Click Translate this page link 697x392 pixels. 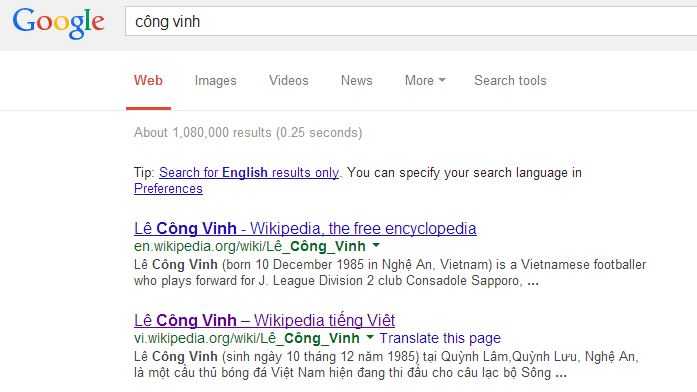(x=440, y=338)
